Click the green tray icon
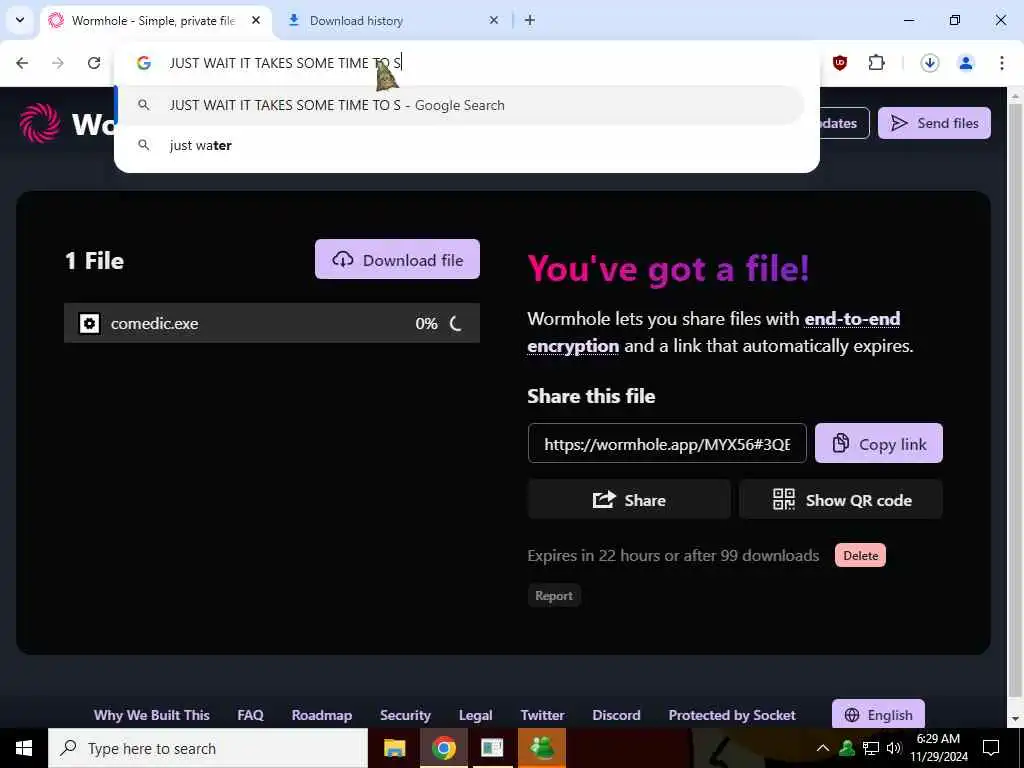The width and height of the screenshot is (1024, 768). 847,748
